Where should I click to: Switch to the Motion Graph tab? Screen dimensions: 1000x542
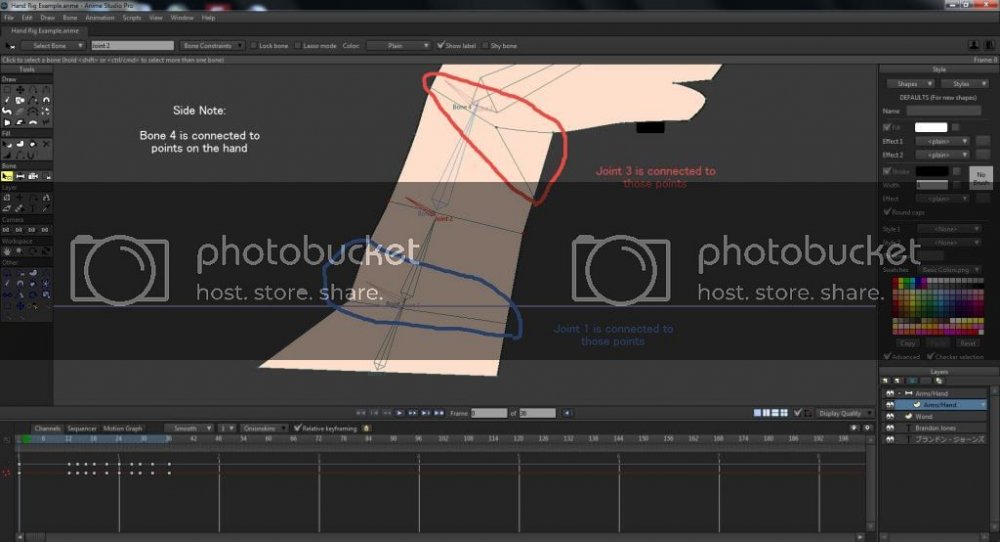click(123, 428)
